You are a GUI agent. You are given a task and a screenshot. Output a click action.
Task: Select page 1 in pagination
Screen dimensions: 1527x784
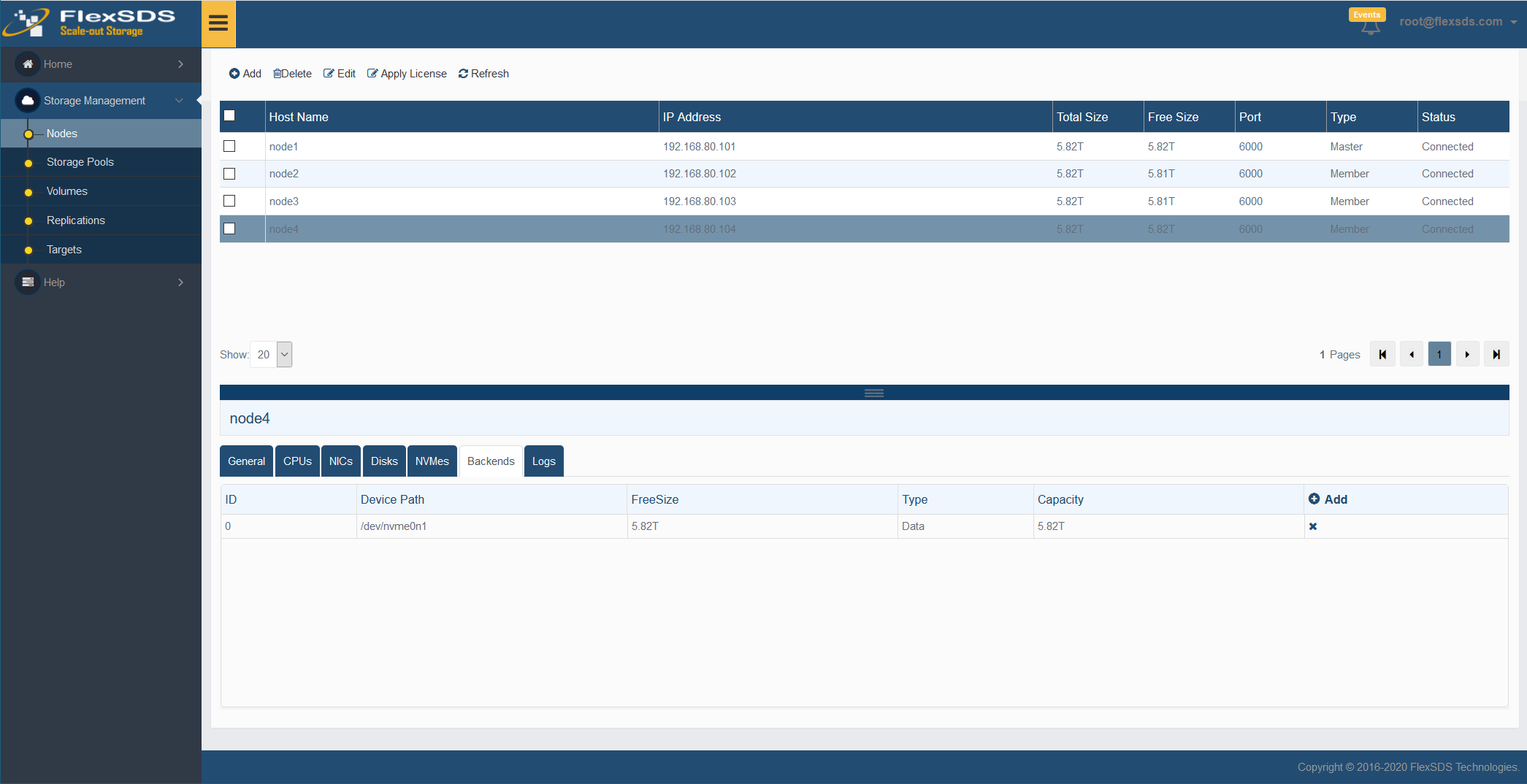(x=1439, y=355)
